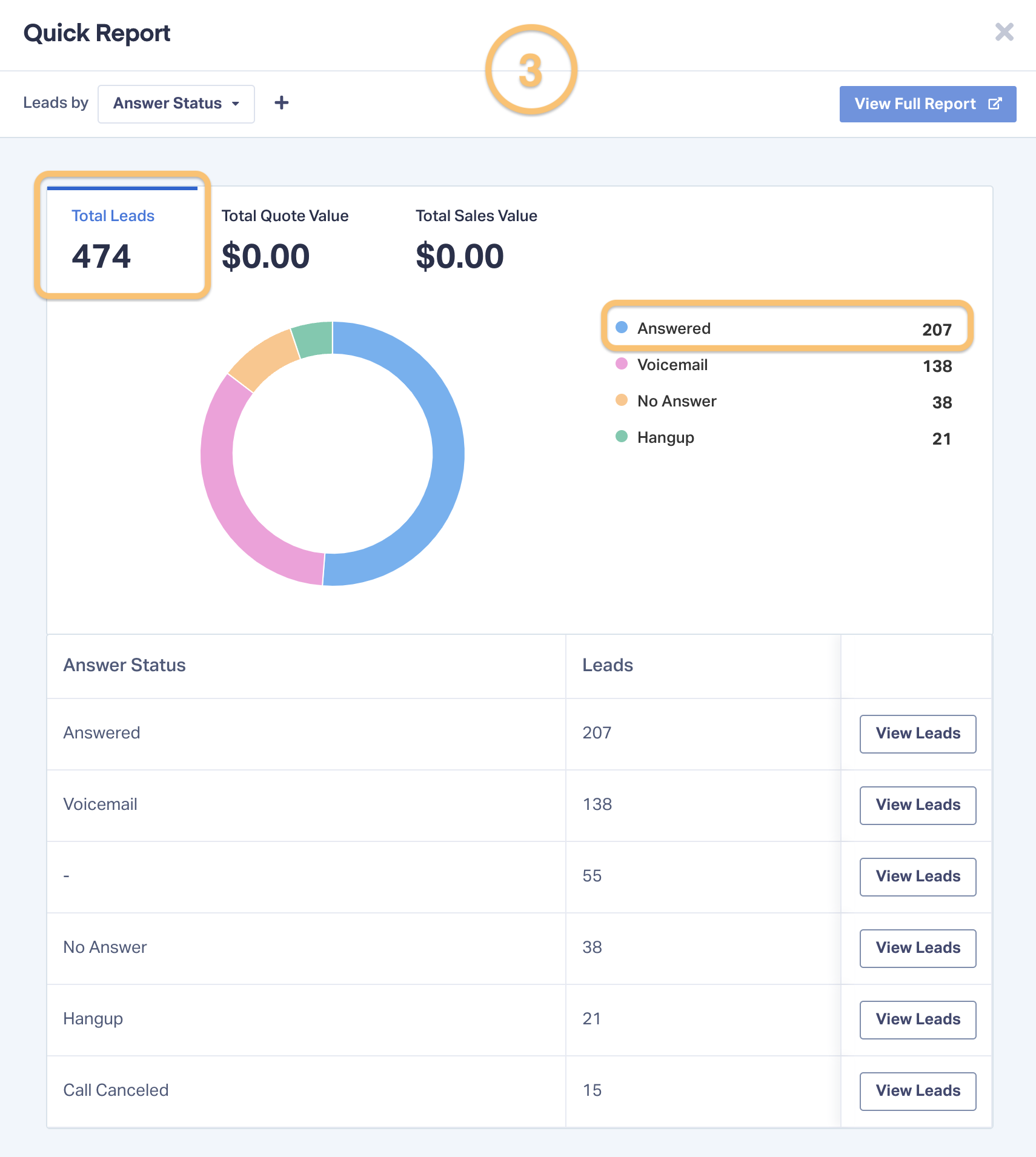Screen dimensions: 1036x1157
Task: Click the 474 total leads value
Action: (101, 256)
